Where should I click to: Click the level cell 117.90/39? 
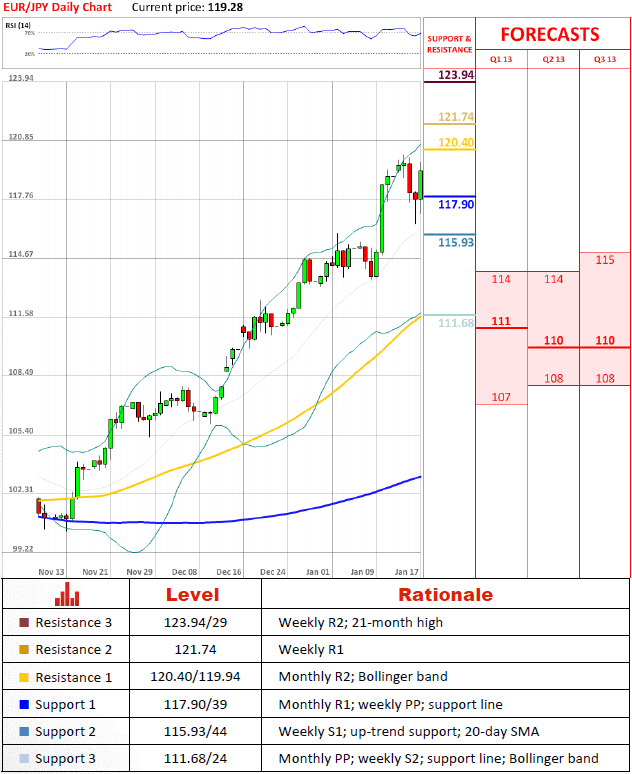(196, 704)
